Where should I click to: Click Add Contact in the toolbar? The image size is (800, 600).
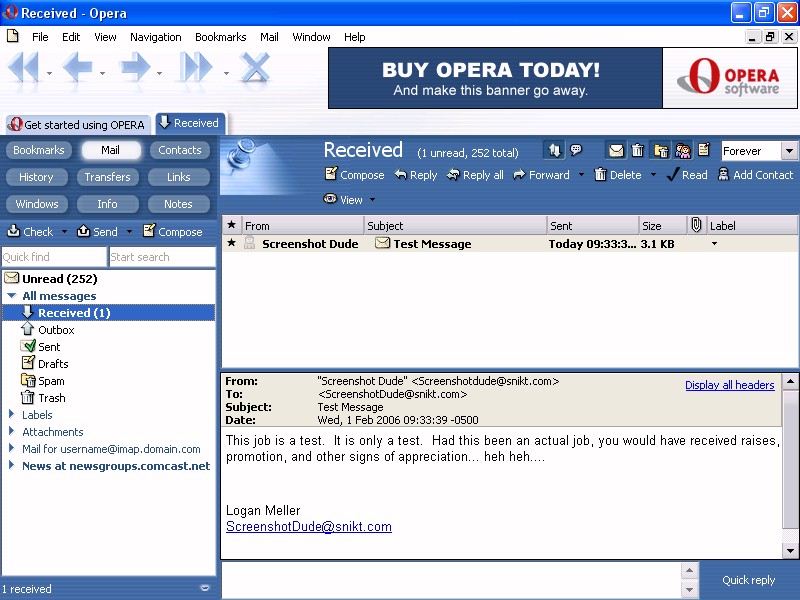pos(755,175)
